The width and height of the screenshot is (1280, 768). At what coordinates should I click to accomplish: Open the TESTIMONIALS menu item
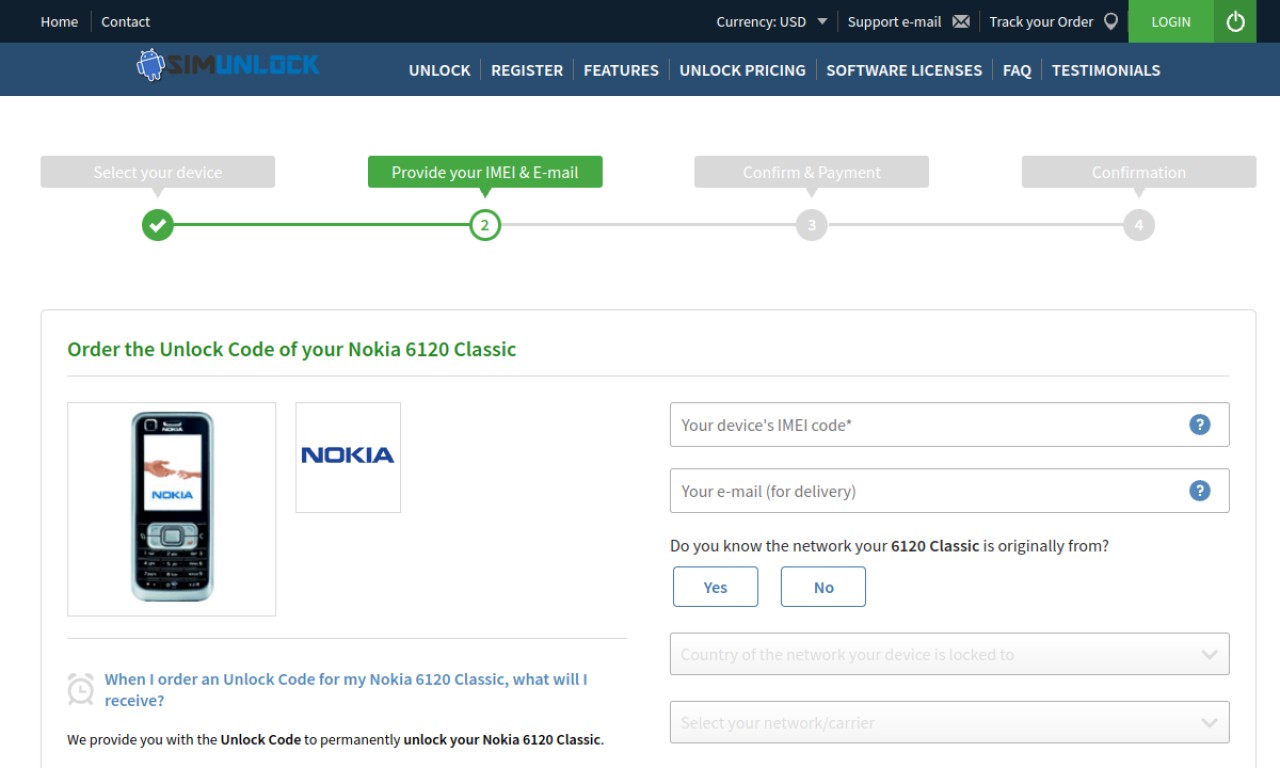pos(1106,70)
